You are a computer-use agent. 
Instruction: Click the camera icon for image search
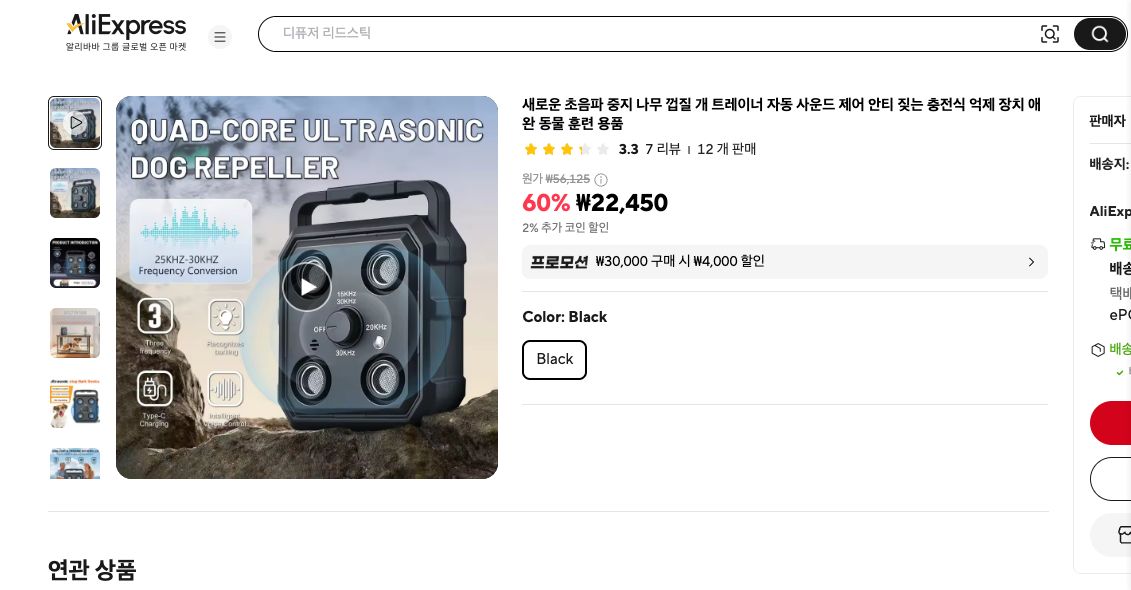click(1050, 33)
